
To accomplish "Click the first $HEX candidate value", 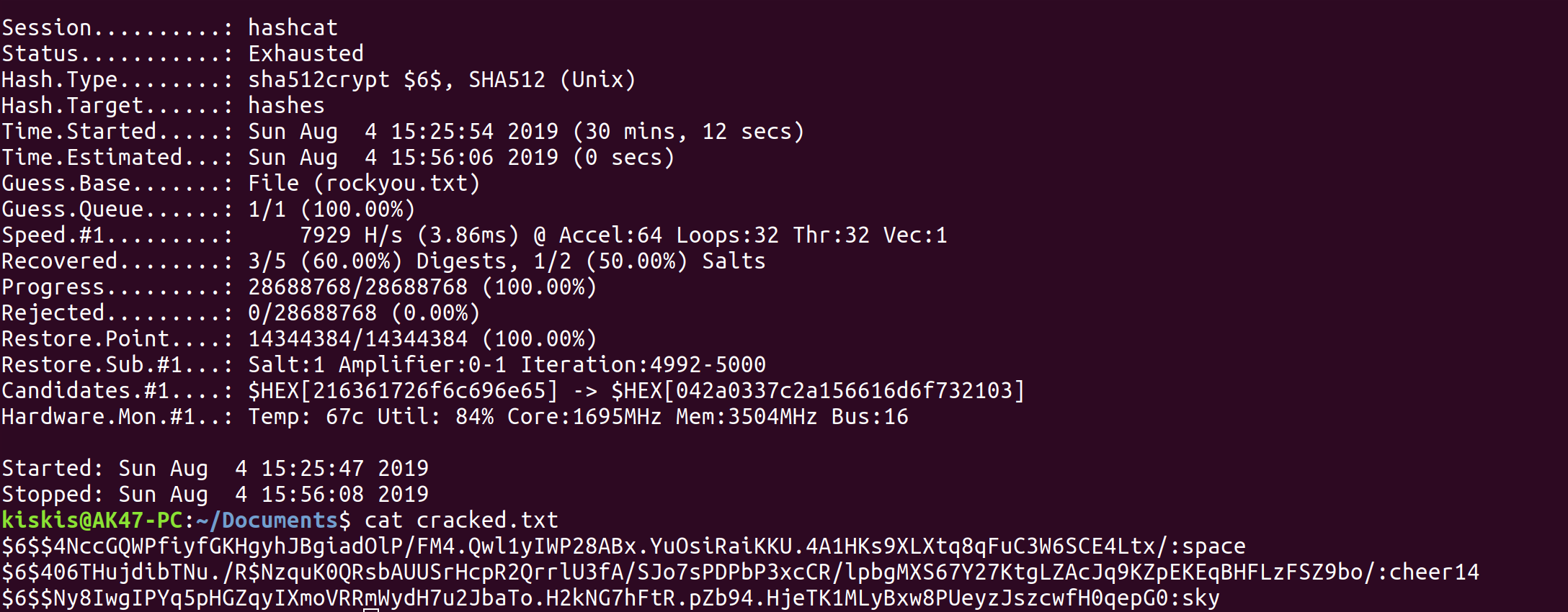I will point(403,391).
